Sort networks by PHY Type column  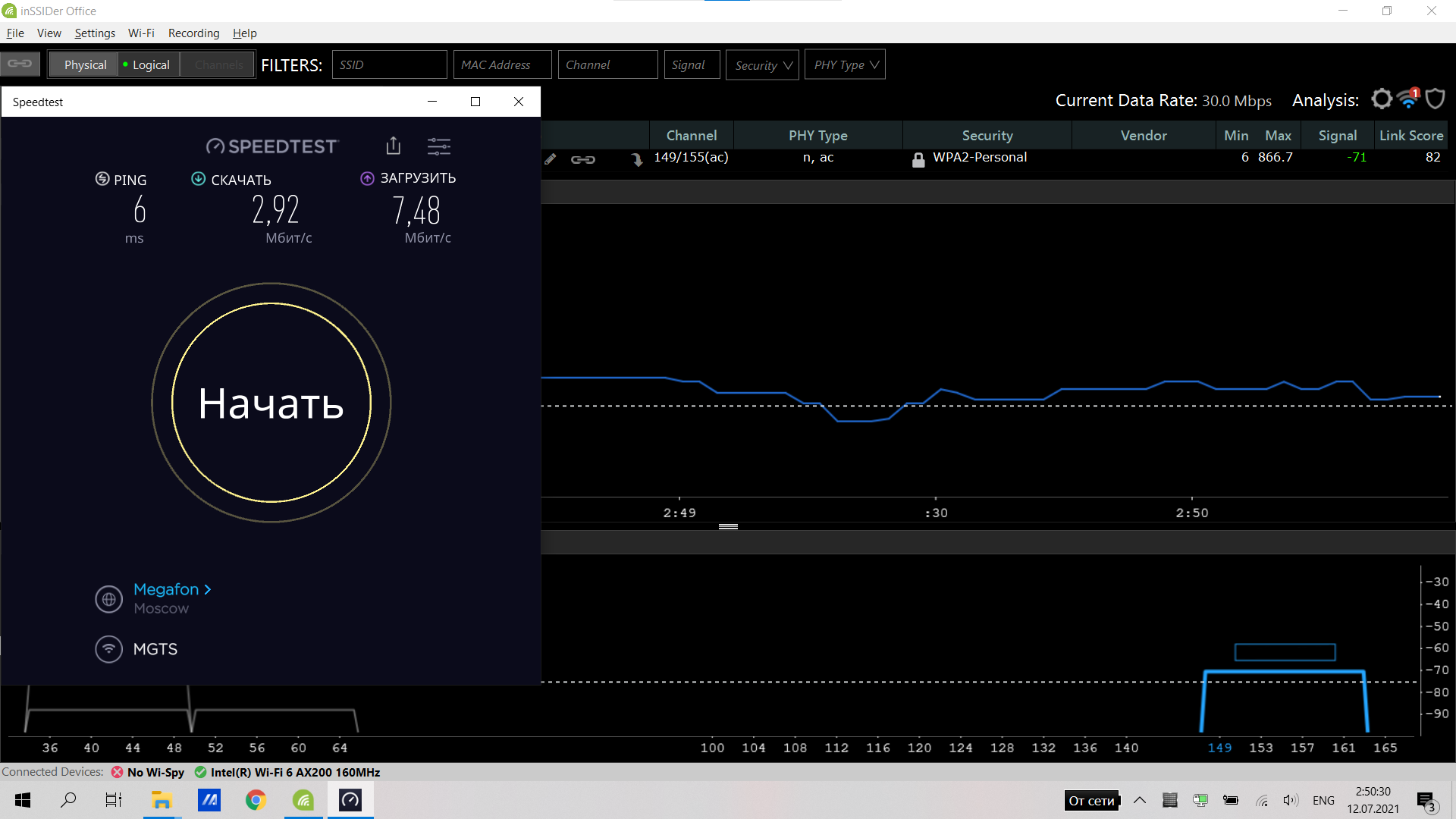click(817, 135)
